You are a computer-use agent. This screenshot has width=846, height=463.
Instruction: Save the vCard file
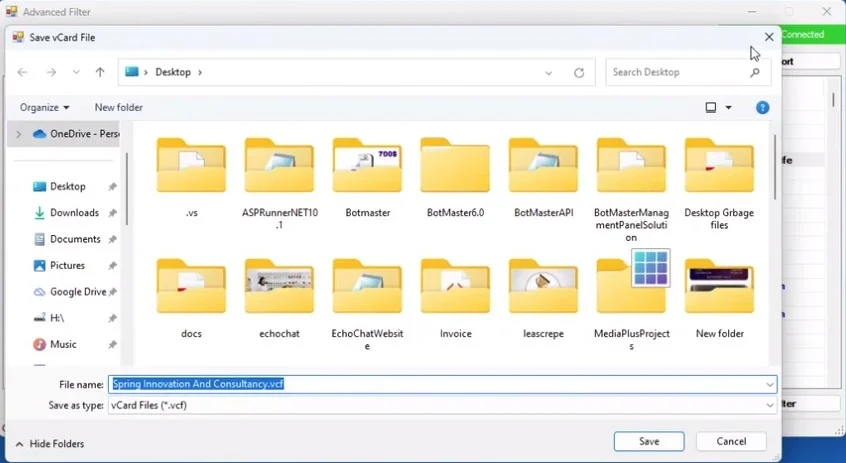[649, 441]
